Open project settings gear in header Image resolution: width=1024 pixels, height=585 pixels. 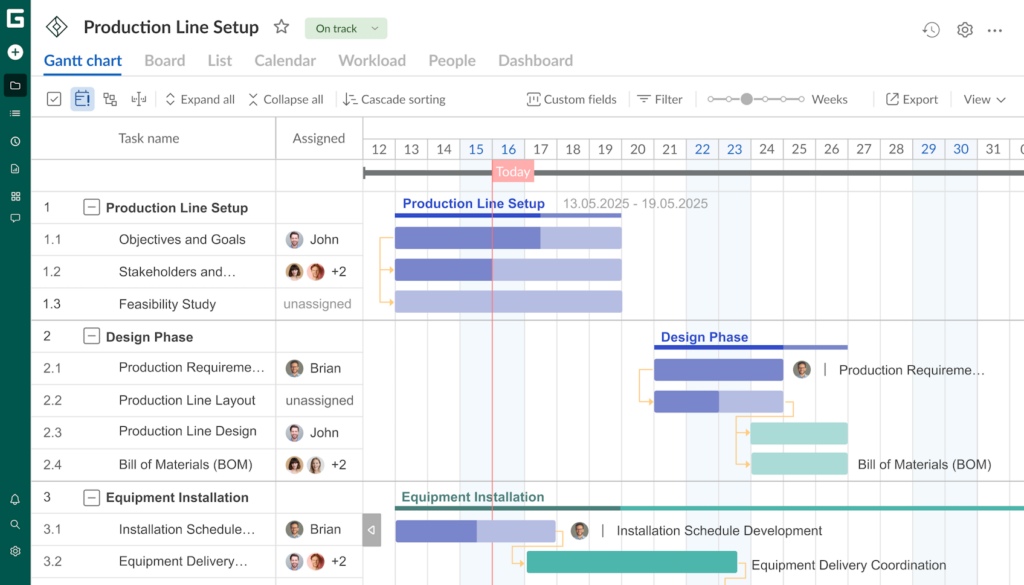(x=964, y=30)
